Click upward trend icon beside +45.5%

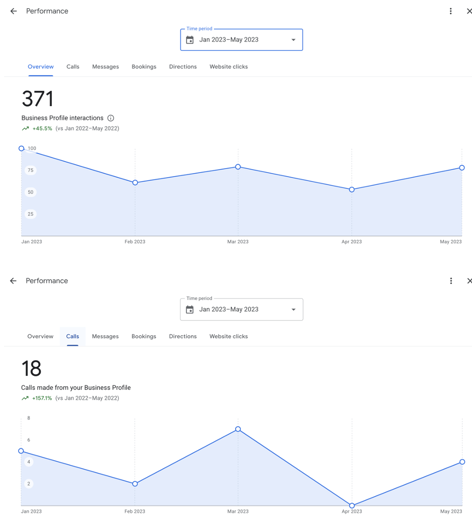point(25,128)
